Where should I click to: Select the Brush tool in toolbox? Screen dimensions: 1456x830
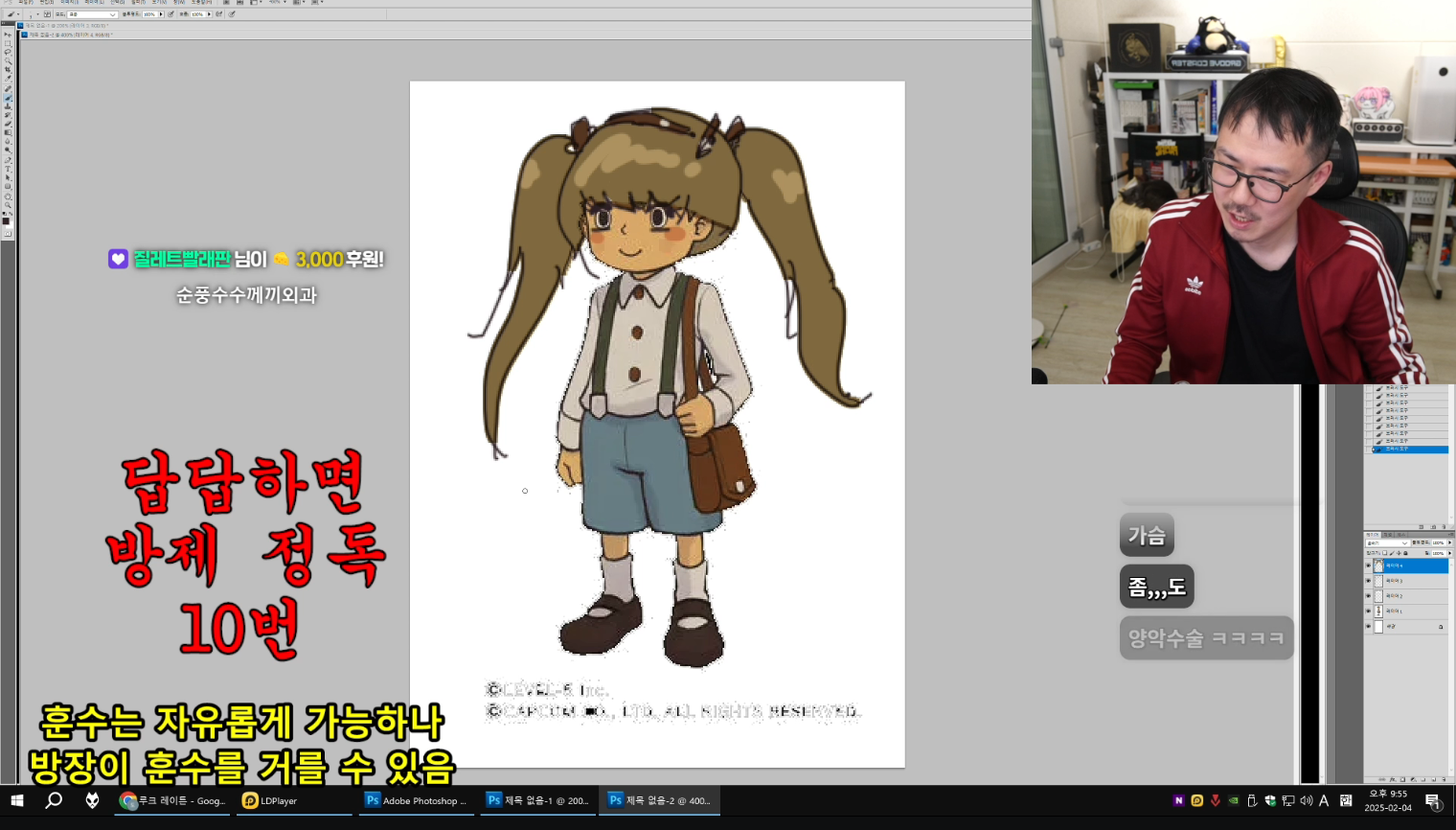point(8,98)
